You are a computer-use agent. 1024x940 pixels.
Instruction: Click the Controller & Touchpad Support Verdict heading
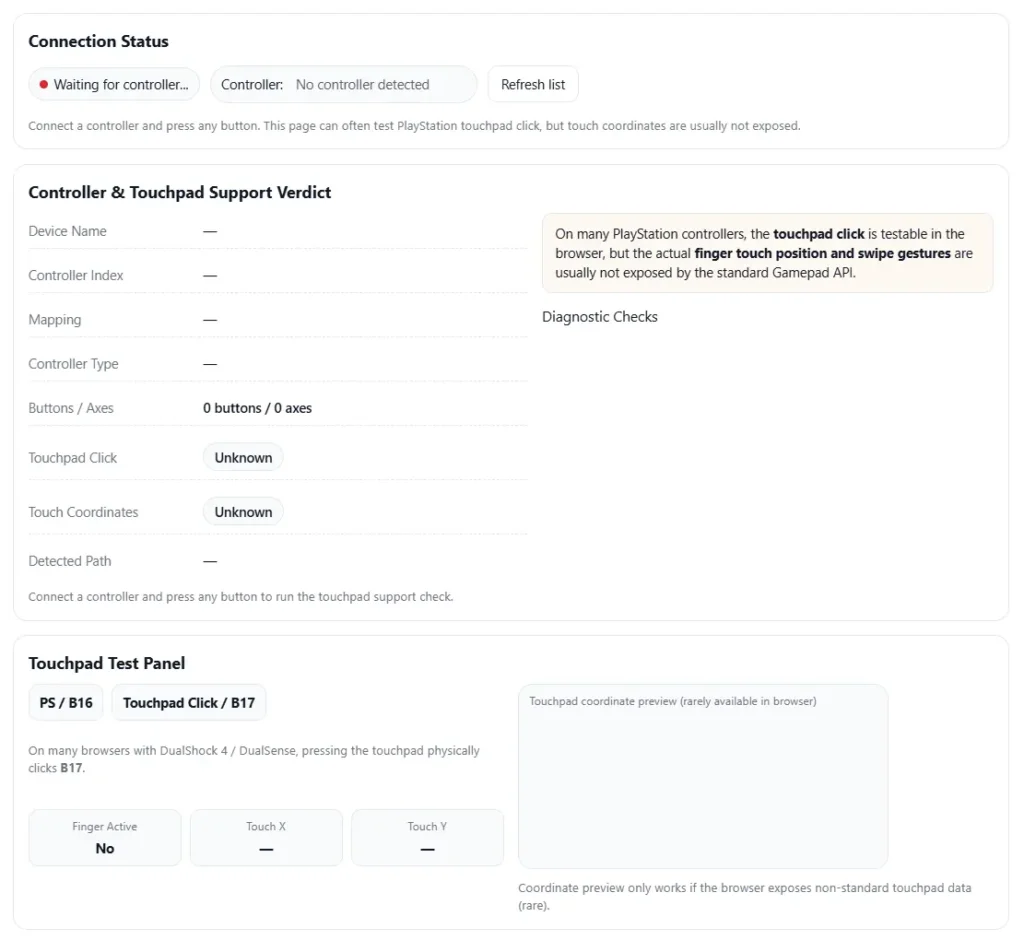[x=180, y=192]
